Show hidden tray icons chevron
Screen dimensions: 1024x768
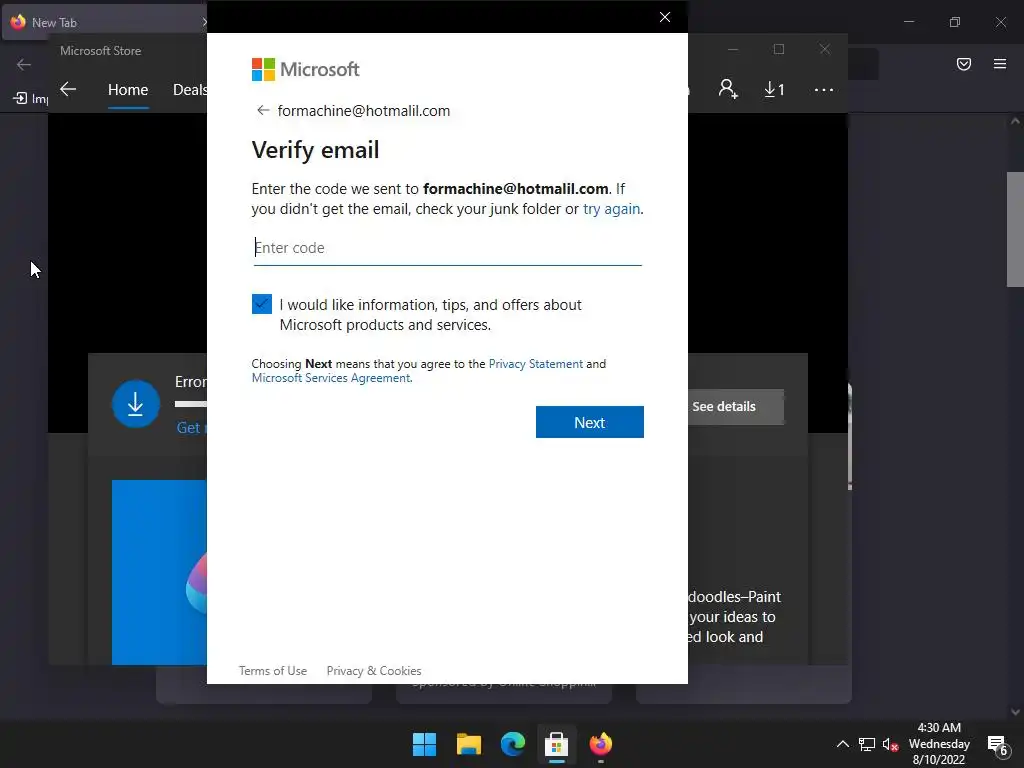[843, 744]
